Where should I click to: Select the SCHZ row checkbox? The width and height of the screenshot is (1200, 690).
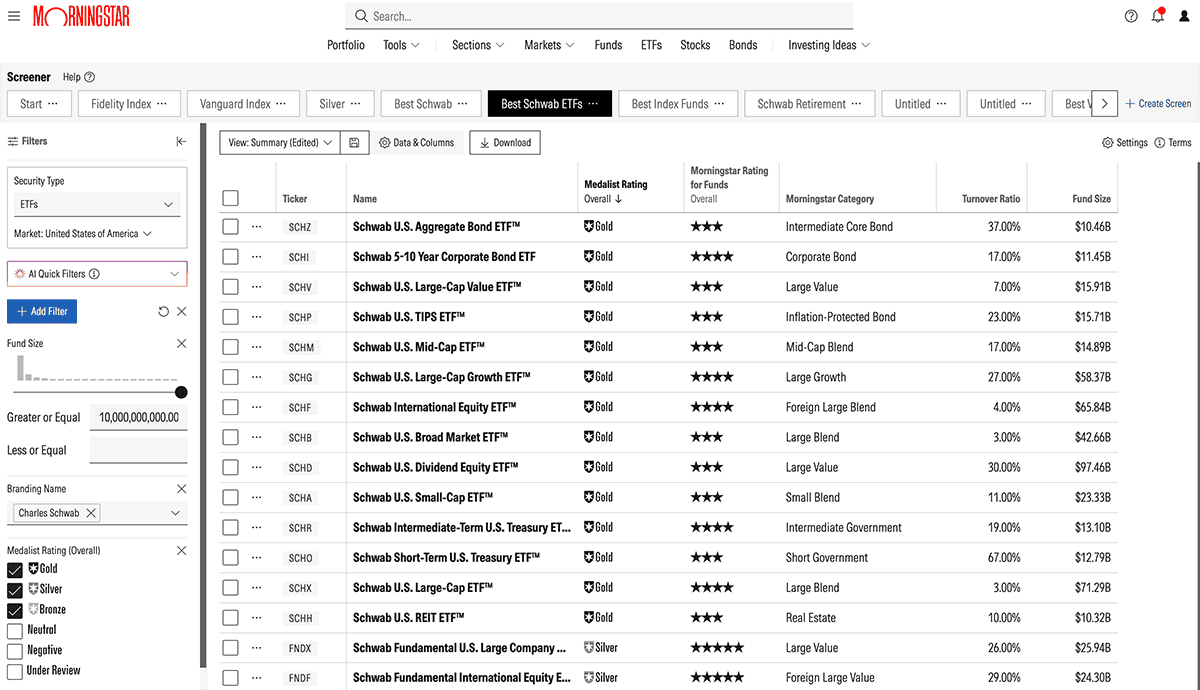coord(231,227)
